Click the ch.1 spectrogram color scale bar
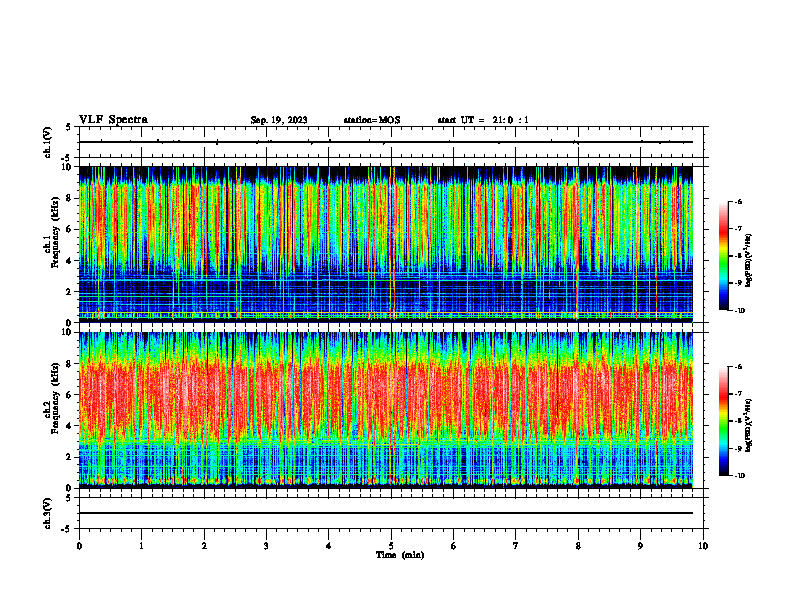This screenshot has width=792, height=612. pos(723,256)
